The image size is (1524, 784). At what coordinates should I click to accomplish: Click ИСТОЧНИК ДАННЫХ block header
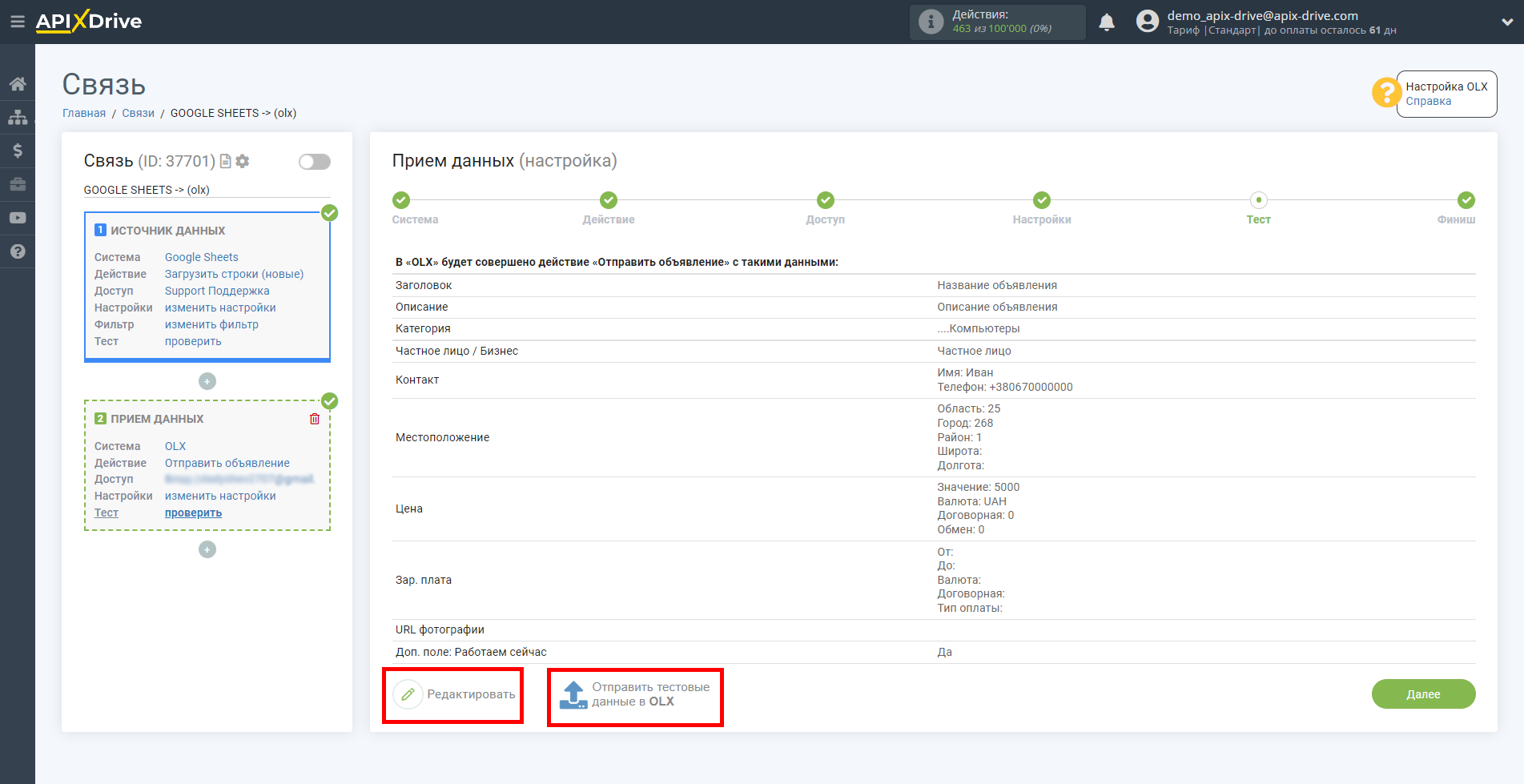click(167, 231)
